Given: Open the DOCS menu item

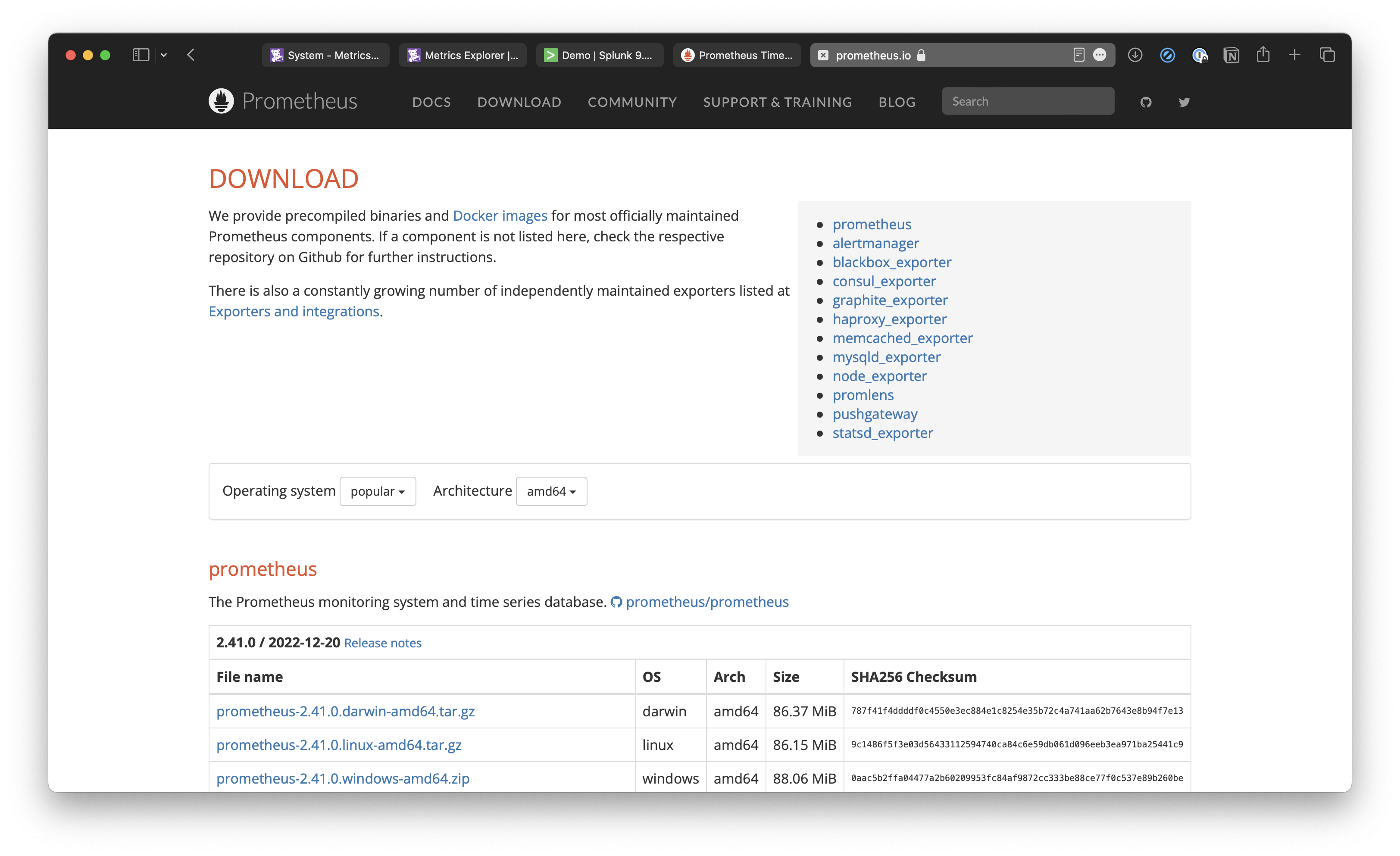Looking at the screenshot, I should (x=431, y=102).
